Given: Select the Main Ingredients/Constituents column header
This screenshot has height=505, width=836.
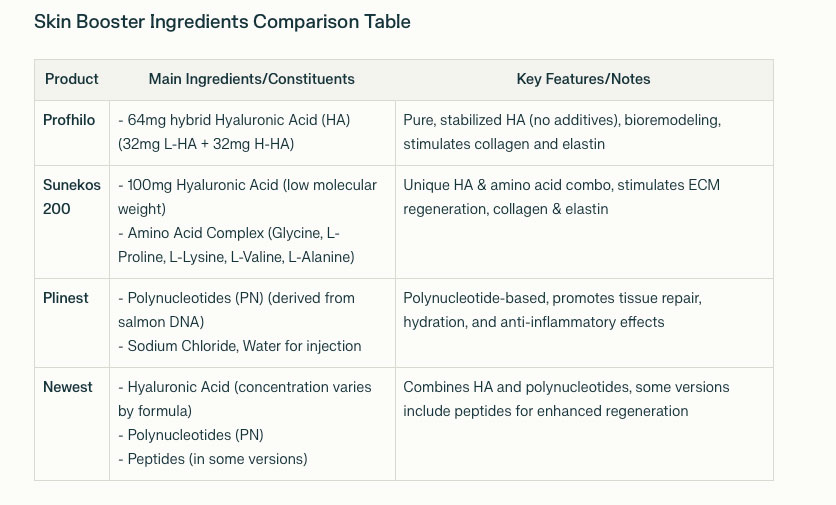Looking at the screenshot, I should [251, 79].
